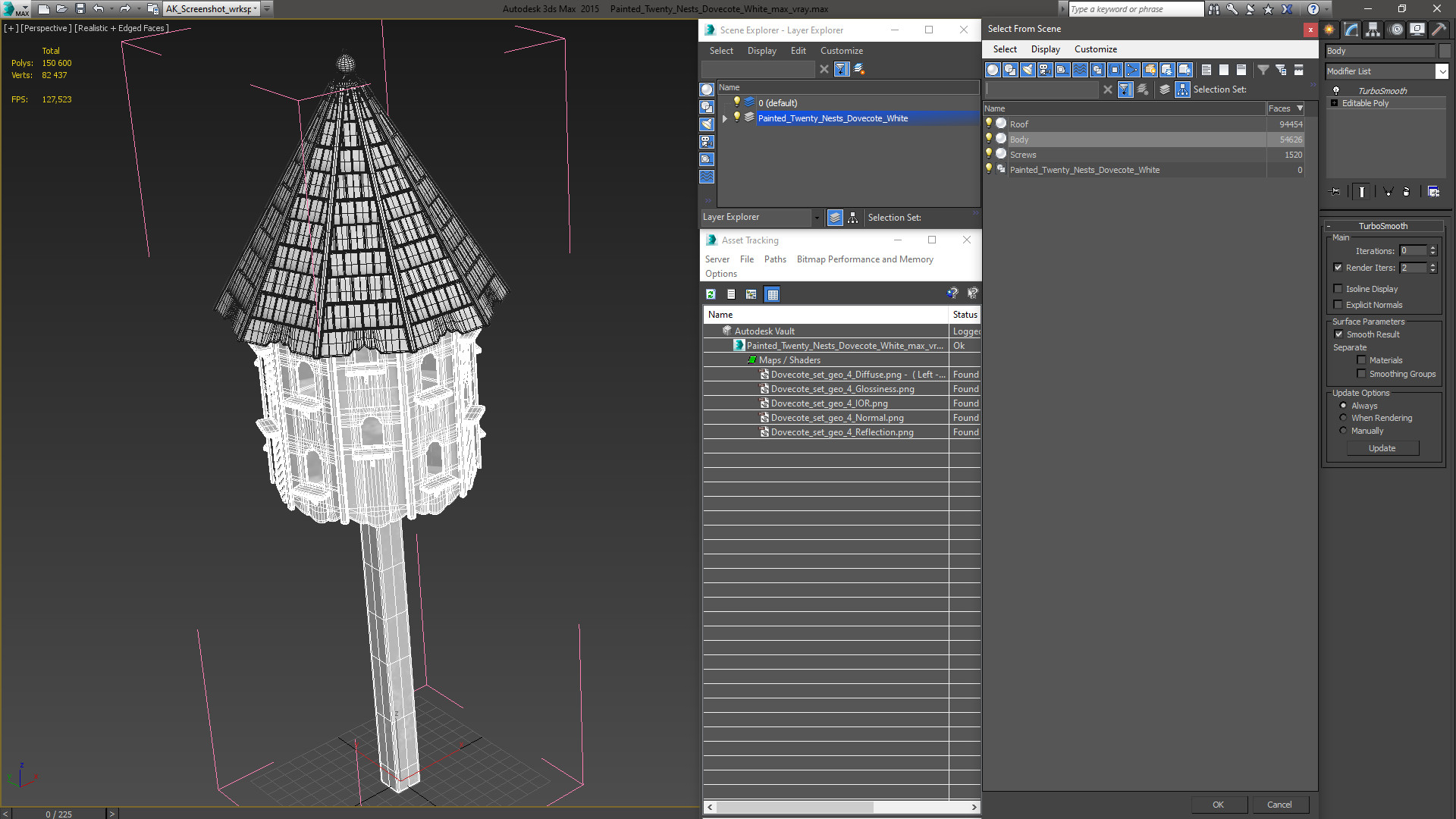The height and width of the screenshot is (819, 1456).
Task: Click Select None icon in Select From Scene
Action: coord(1224,70)
